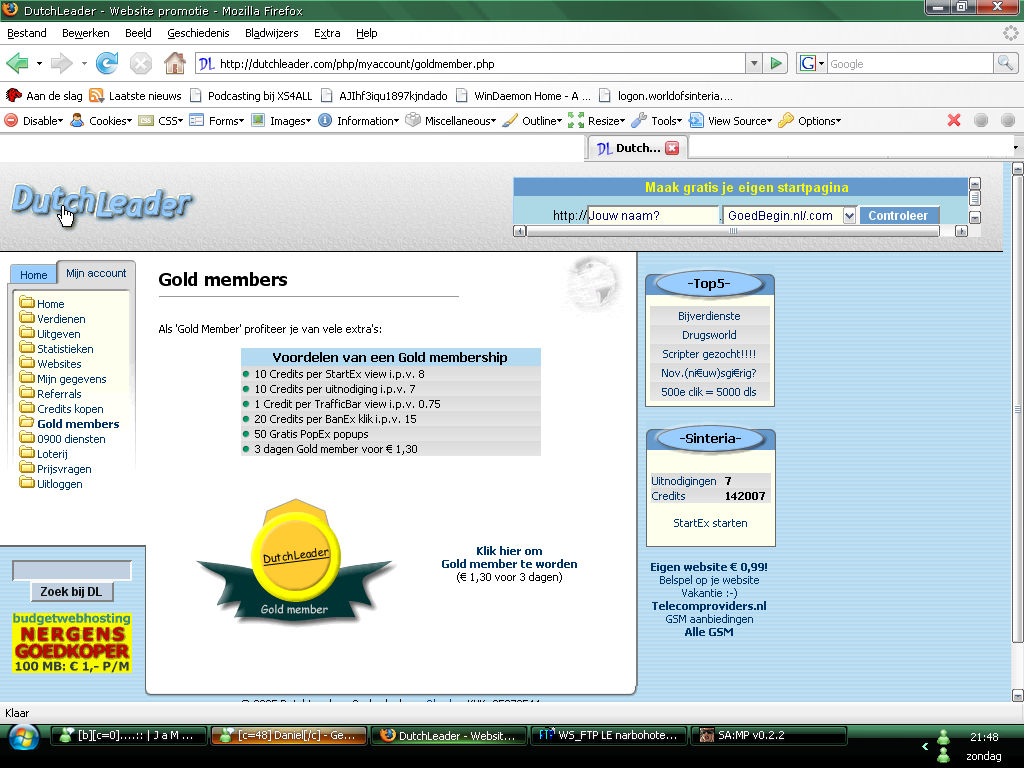This screenshot has width=1024, height=768.
Task: Go back with the green Back arrow
Action: point(17,63)
